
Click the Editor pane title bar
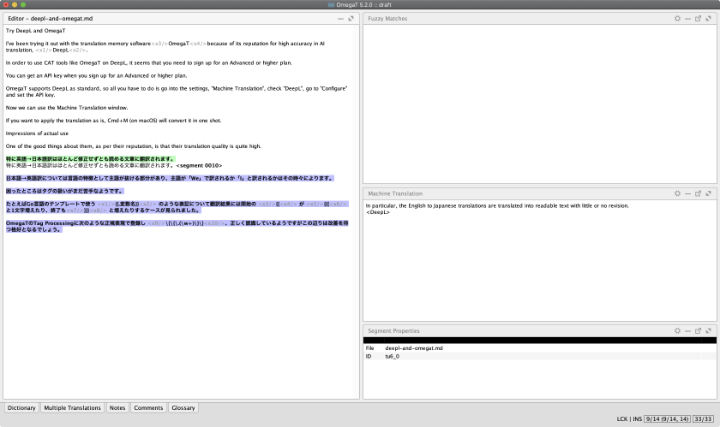[x=181, y=19]
